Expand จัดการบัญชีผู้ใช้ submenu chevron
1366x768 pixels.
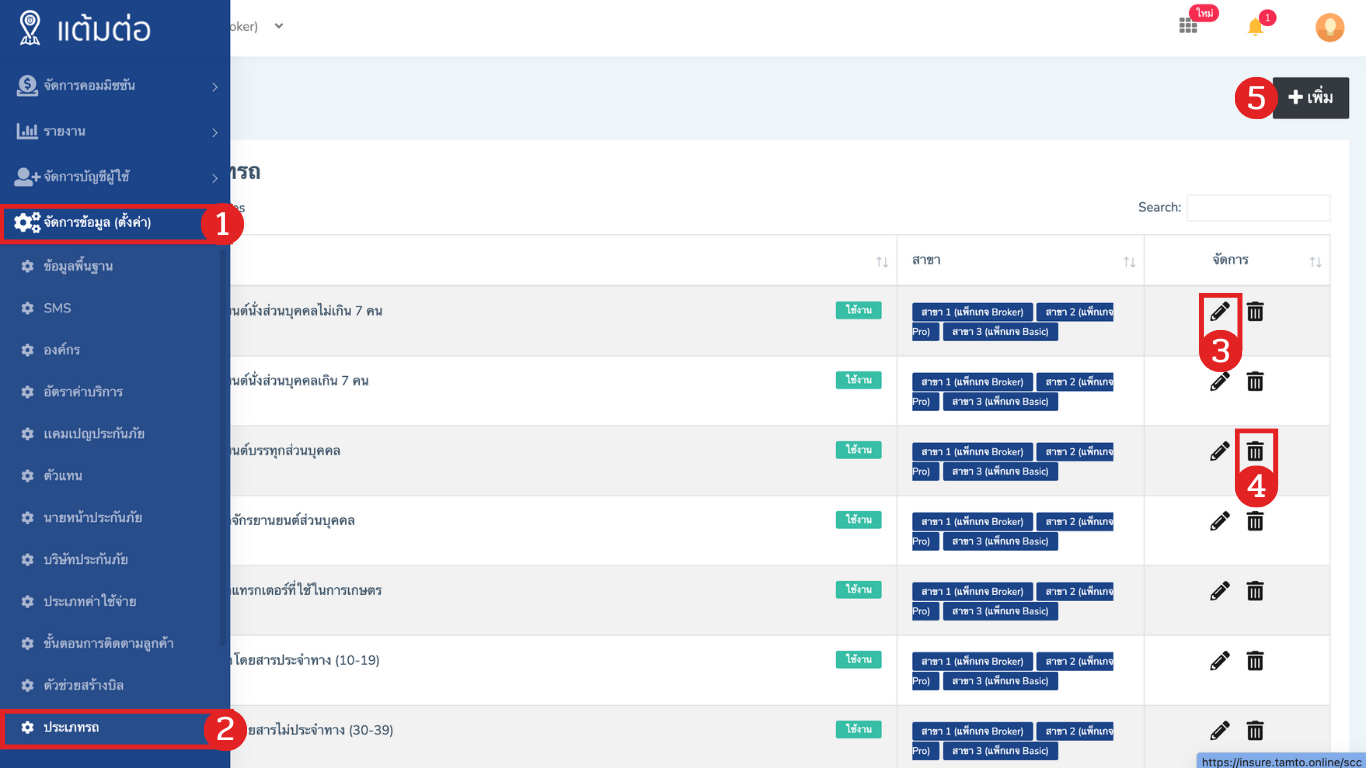[214, 178]
